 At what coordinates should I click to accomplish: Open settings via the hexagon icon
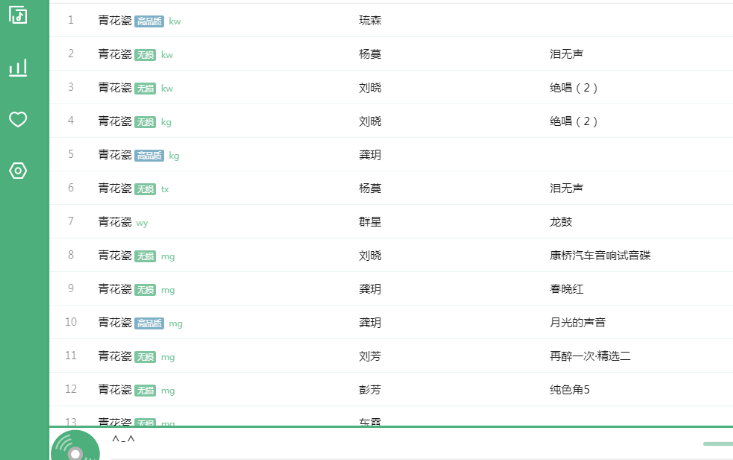[x=18, y=171]
